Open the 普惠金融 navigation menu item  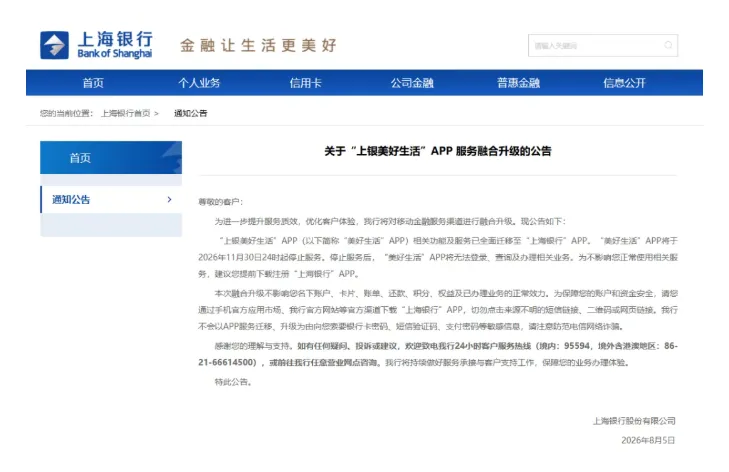(518, 83)
